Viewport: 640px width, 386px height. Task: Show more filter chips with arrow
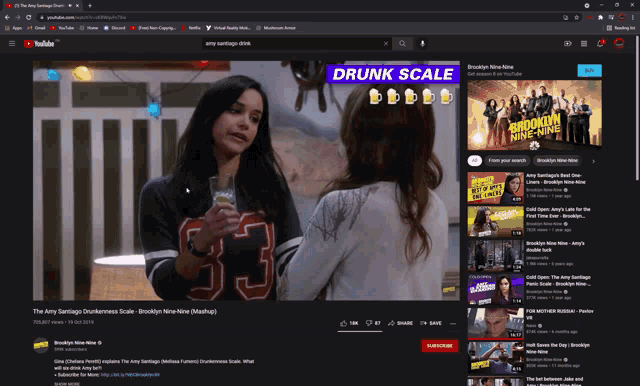coord(593,161)
